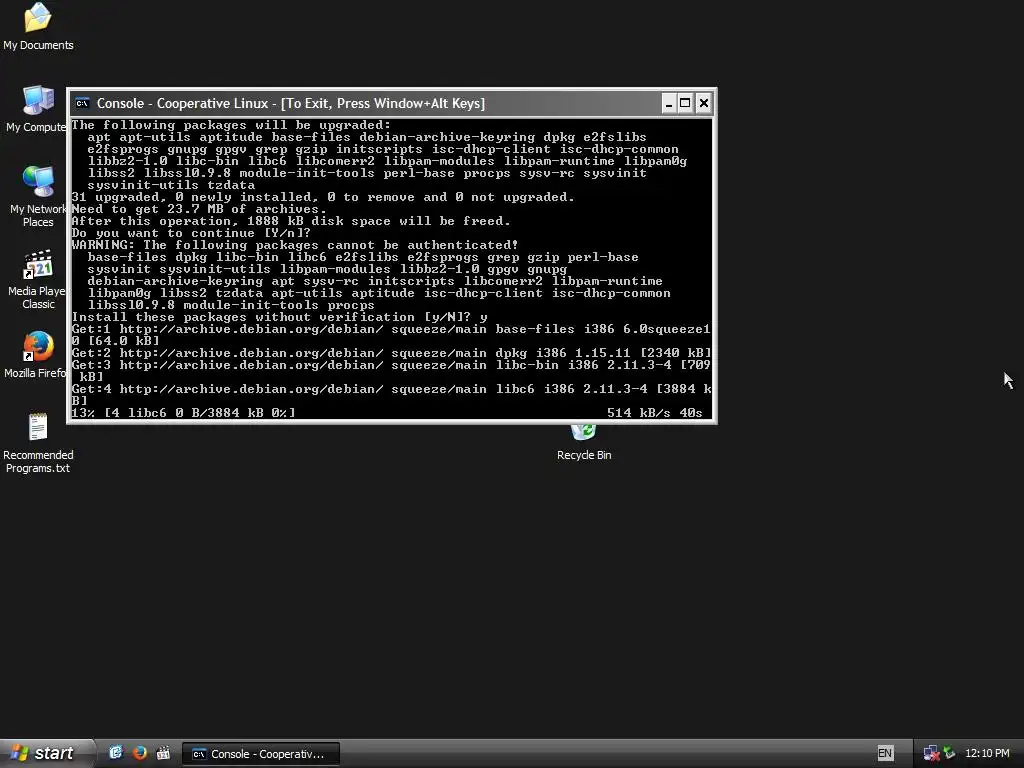Screen dimensions: 1024x768
Task: Click 'The following packages will be upgraded:' line
Action: [231, 125]
